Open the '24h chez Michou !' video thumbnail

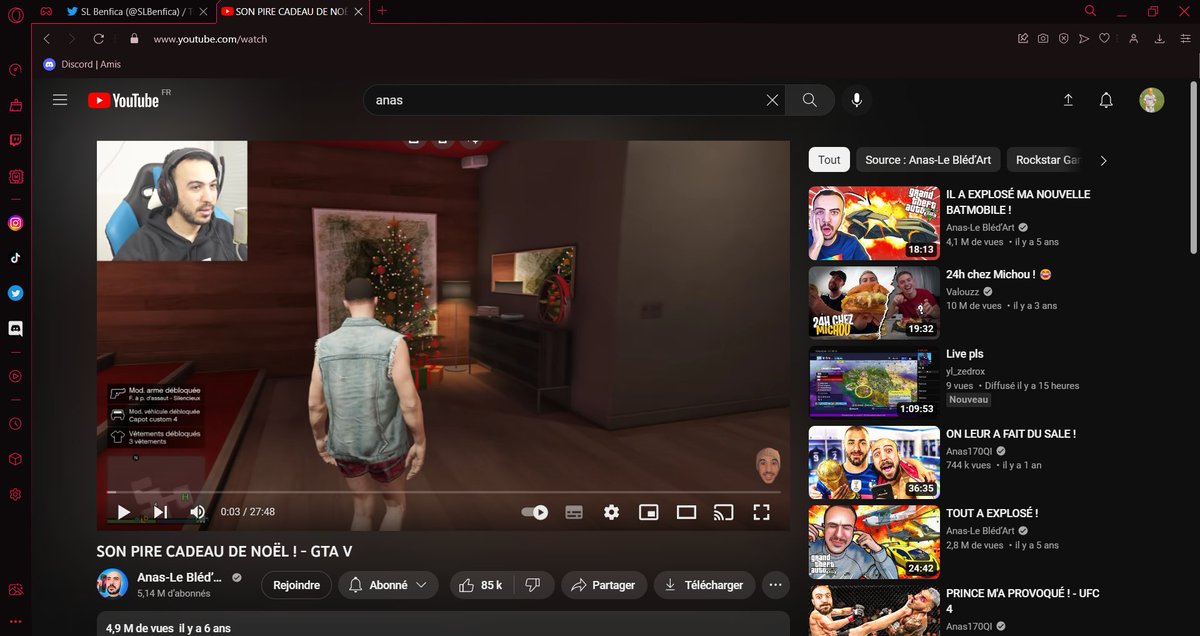(x=874, y=301)
